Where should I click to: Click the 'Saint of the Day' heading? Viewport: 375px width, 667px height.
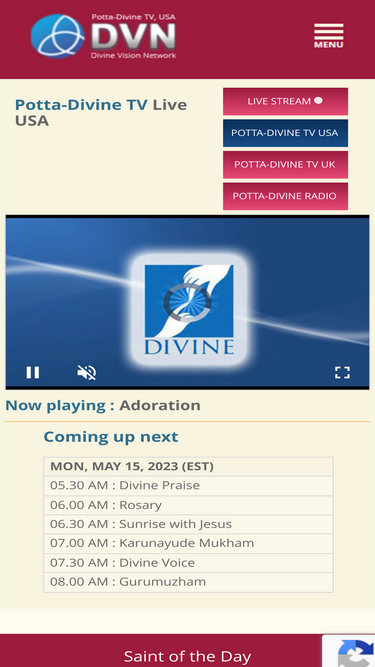(x=188, y=656)
